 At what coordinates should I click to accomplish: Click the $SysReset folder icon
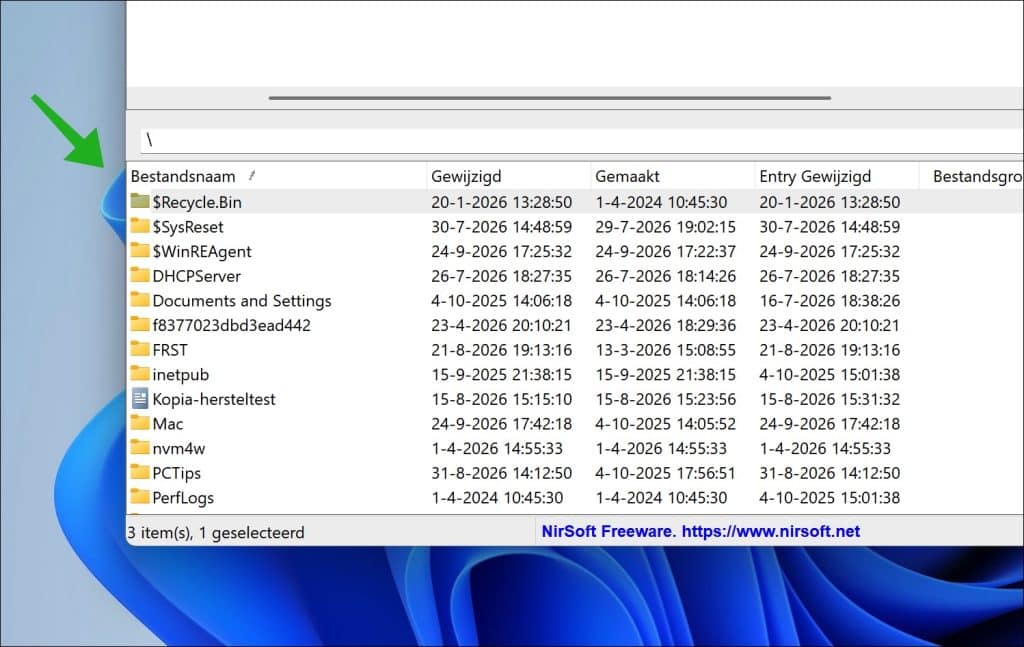(x=140, y=226)
